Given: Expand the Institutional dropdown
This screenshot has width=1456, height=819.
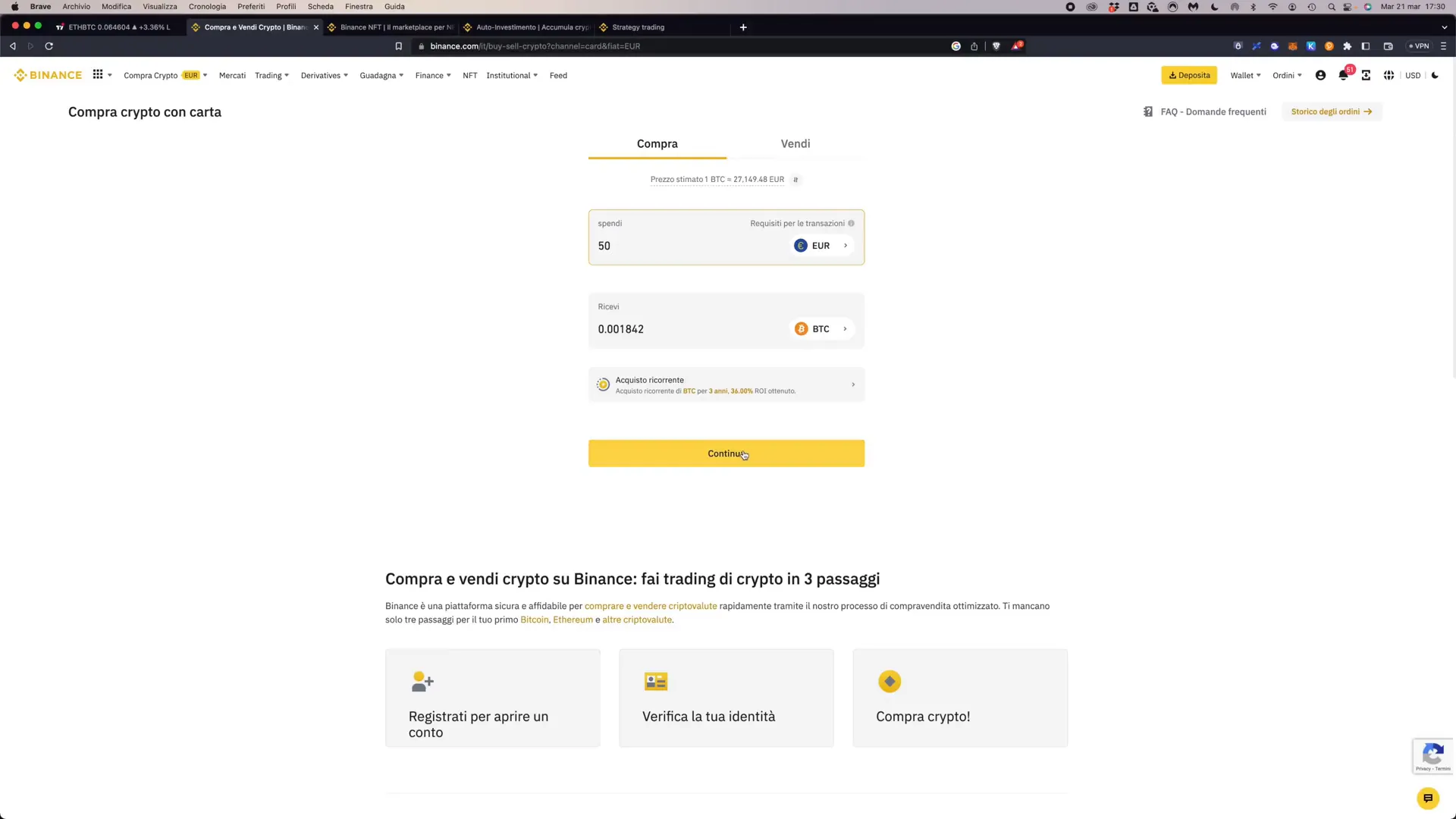Looking at the screenshot, I should [512, 75].
